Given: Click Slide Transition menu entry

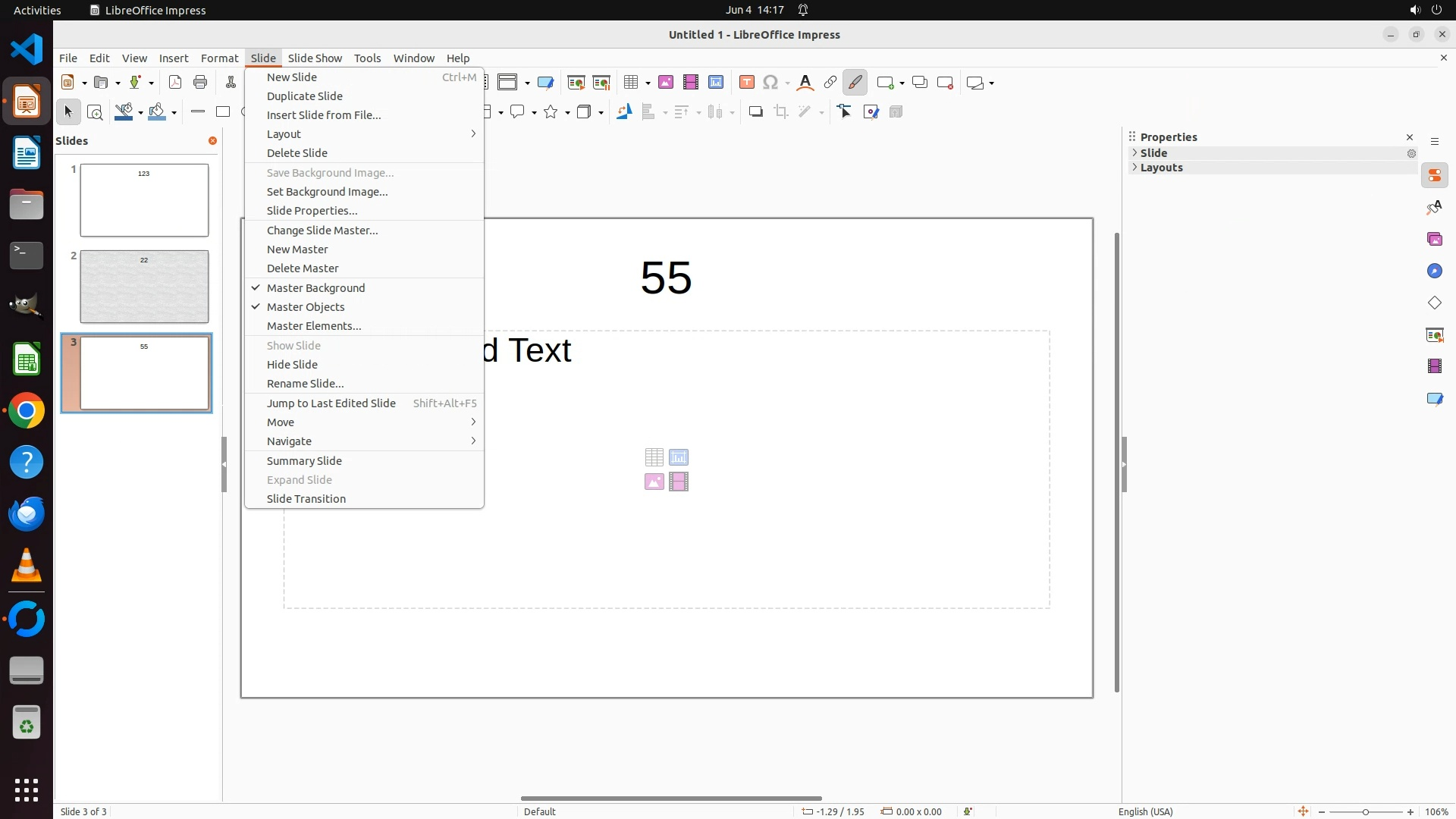Looking at the screenshot, I should (x=306, y=499).
